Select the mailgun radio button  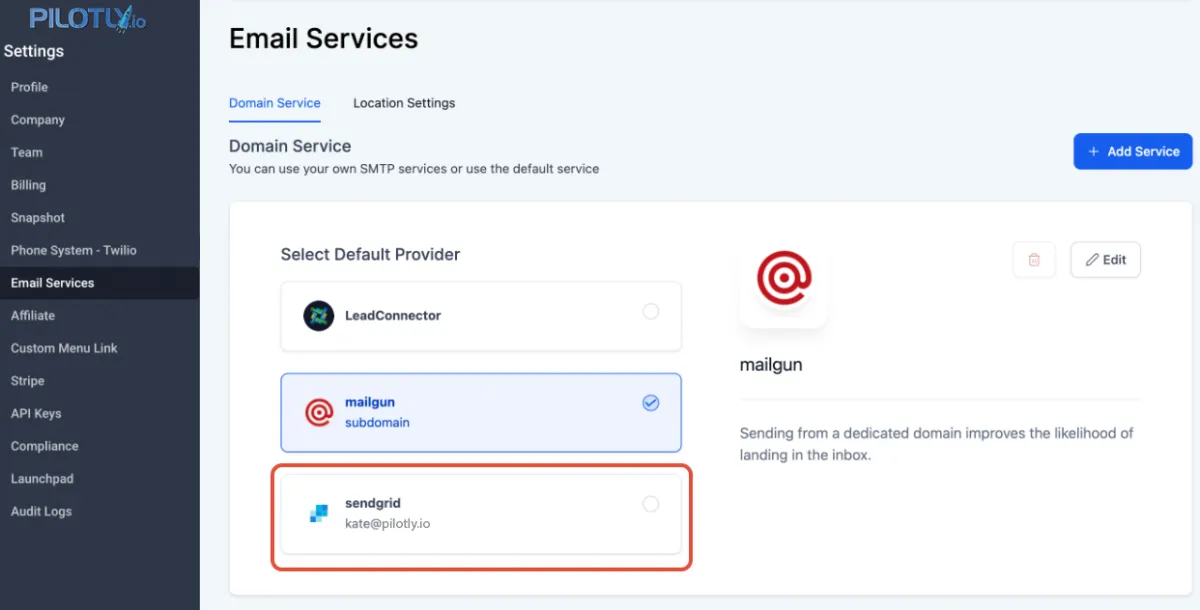pyautogui.click(x=651, y=403)
